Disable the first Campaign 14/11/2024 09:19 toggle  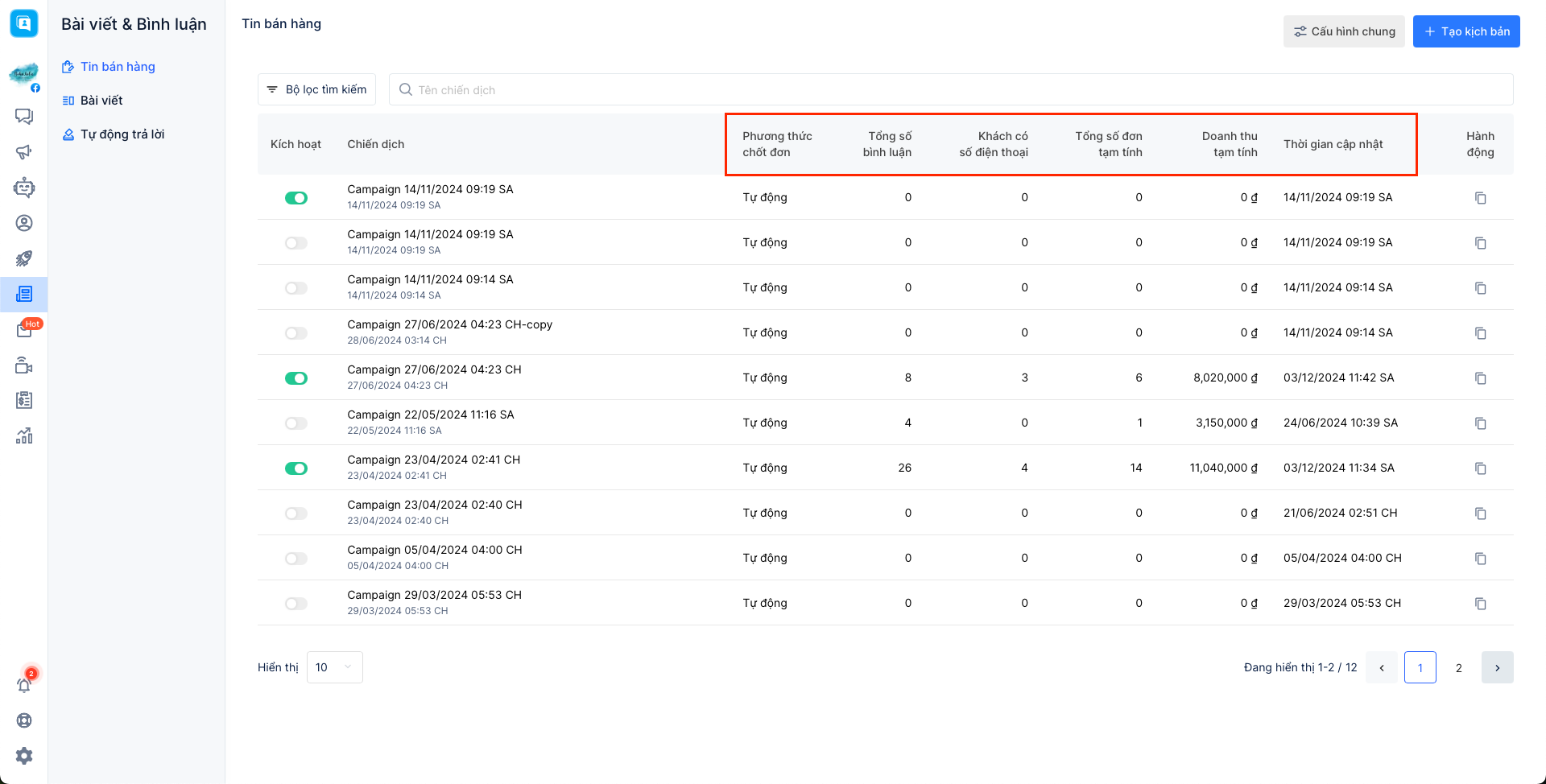tap(296, 198)
